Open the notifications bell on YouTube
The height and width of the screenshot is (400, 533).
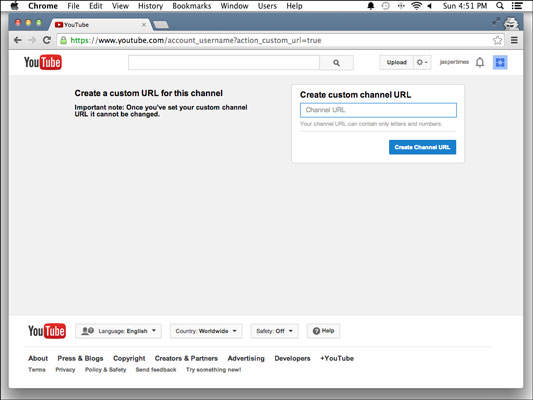[x=480, y=62]
